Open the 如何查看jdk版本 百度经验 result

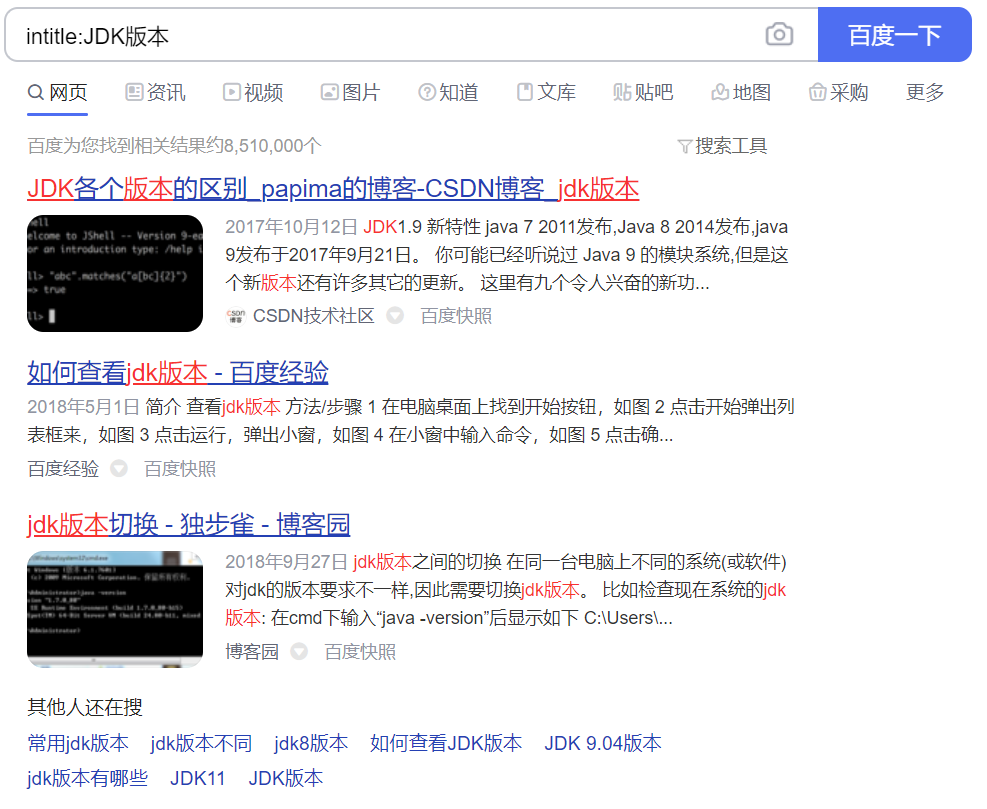[x=177, y=373]
